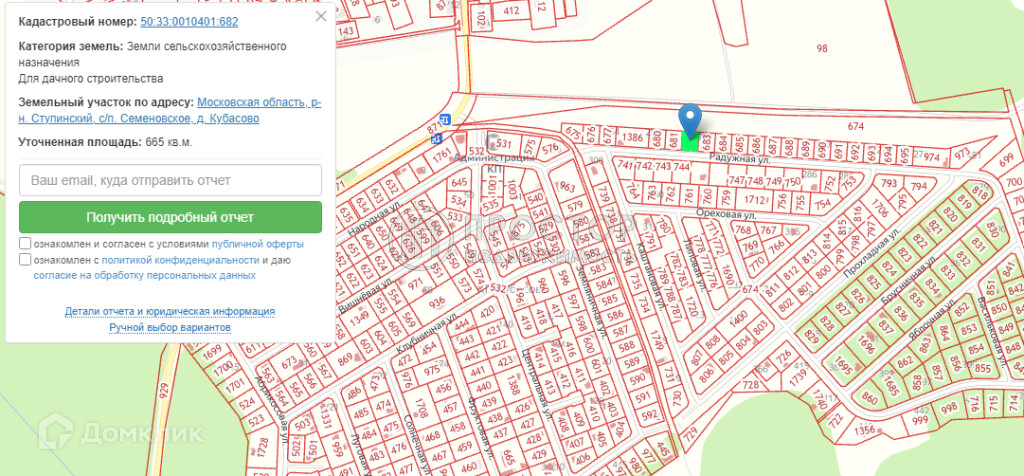Click the 'Получить подробный отчет' button
The width and height of the screenshot is (1024, 476).
[x=170, y=217]
